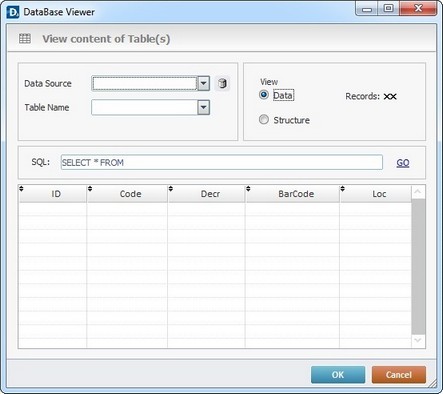Click the ID column header
443x394 pixels.
pos(53,194)
